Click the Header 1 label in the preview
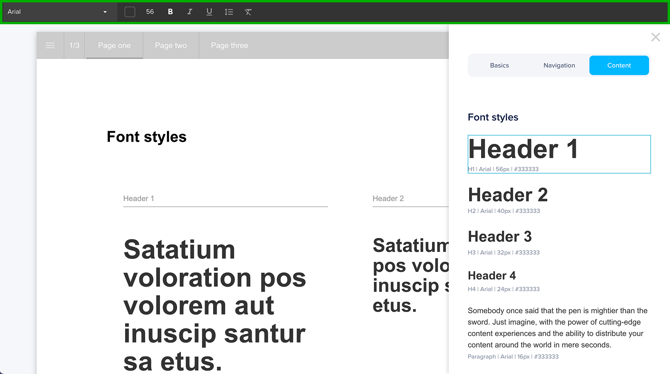 (x=138, y=198)
